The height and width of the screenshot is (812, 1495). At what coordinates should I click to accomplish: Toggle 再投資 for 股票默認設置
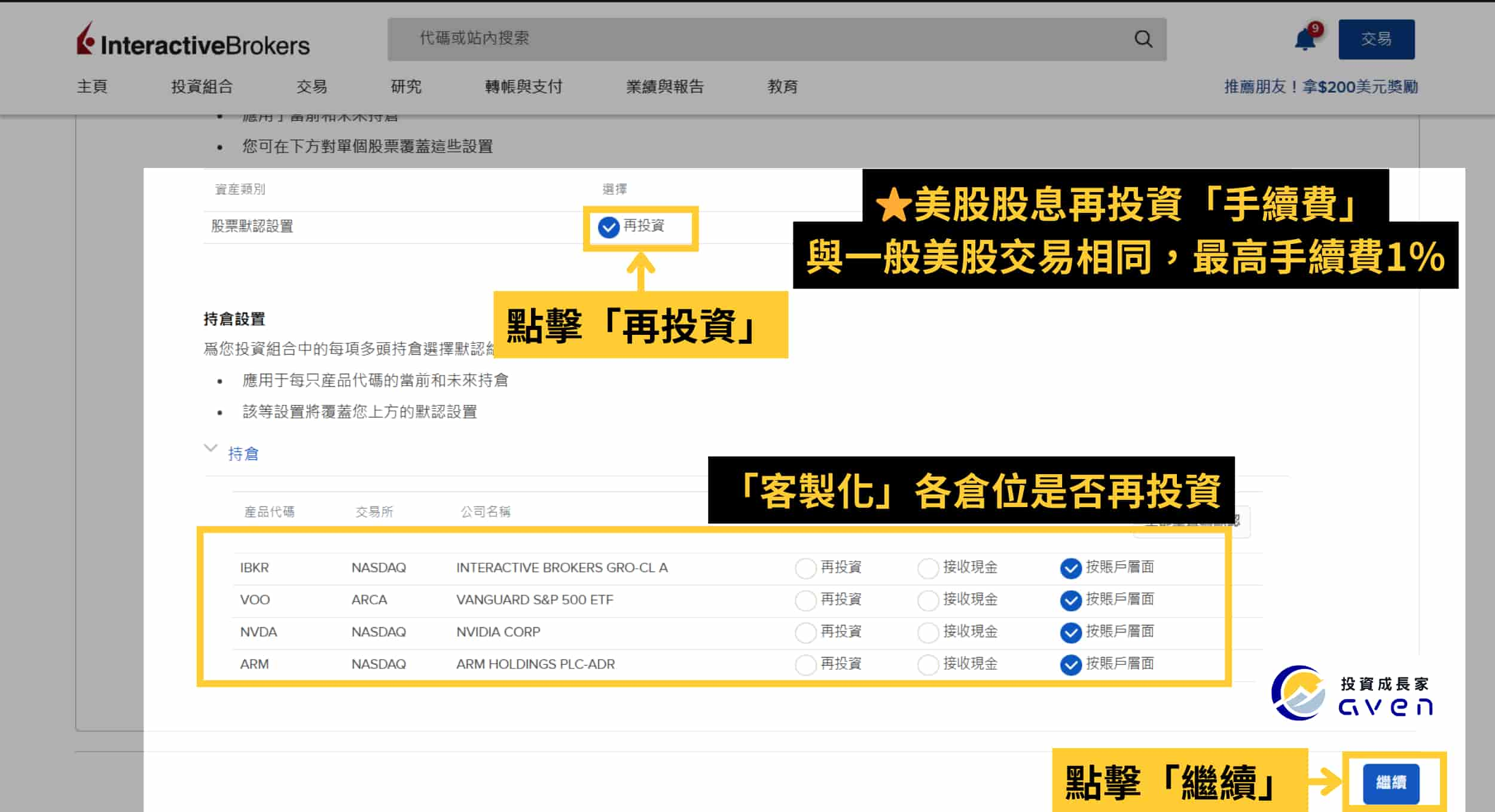[x=608, y=227]
